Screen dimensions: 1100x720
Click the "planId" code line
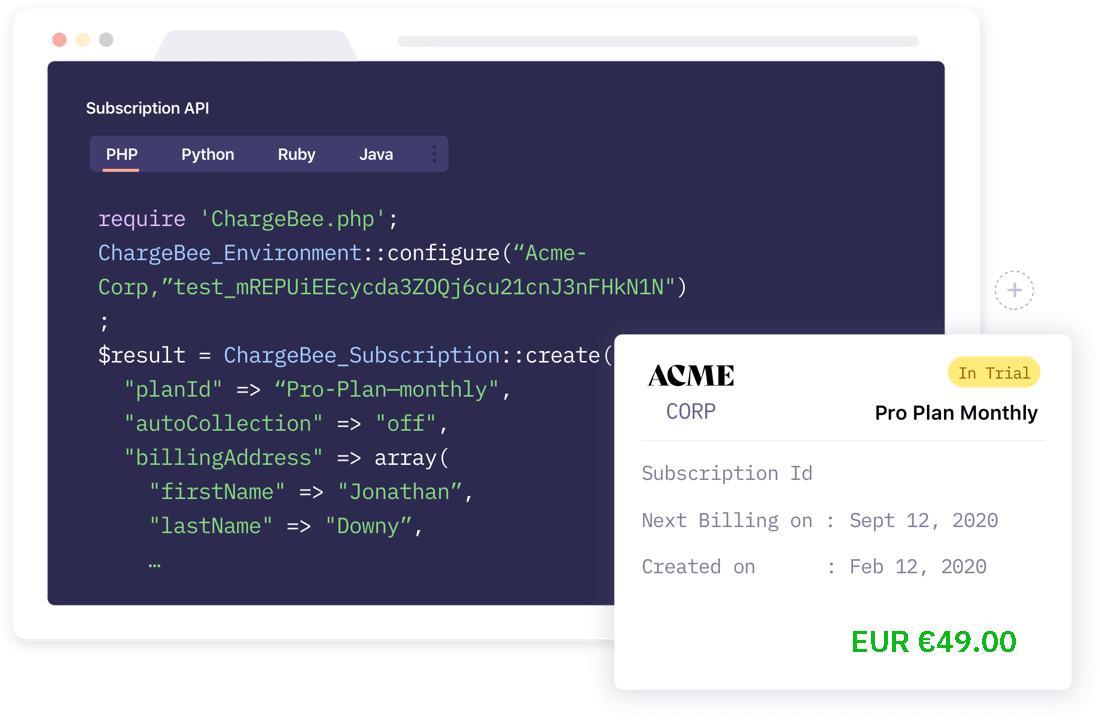[317, 389]
